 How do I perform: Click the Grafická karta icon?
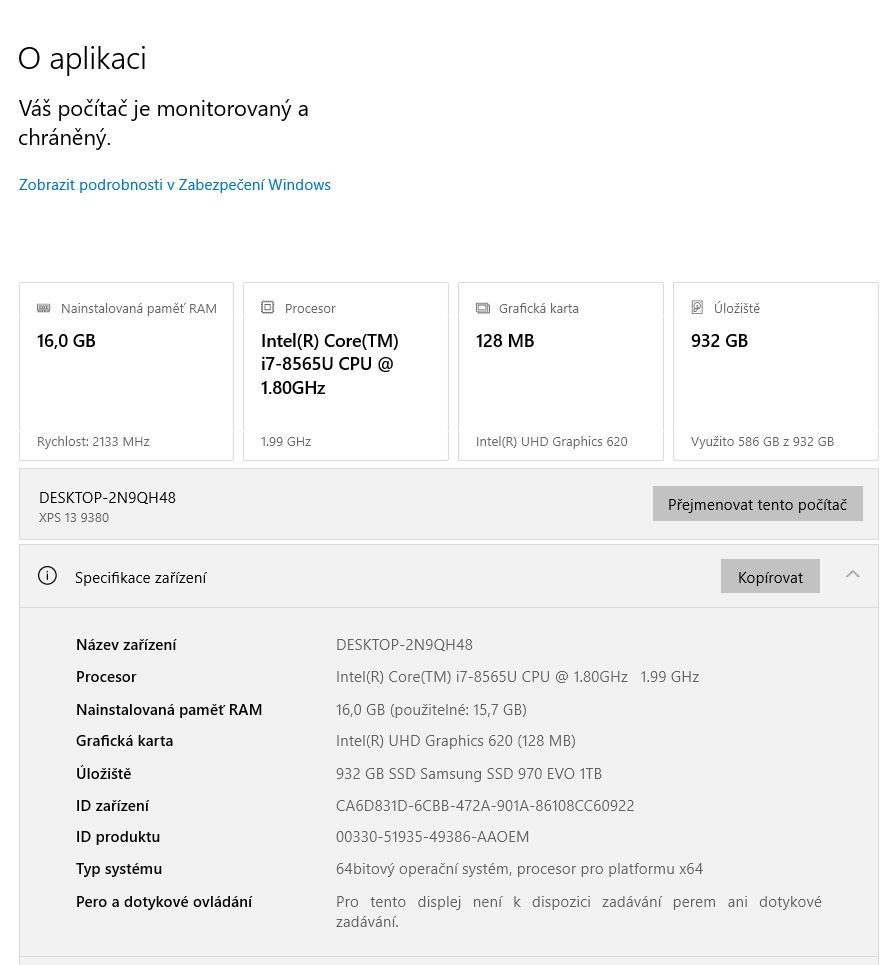pos(483,308)
